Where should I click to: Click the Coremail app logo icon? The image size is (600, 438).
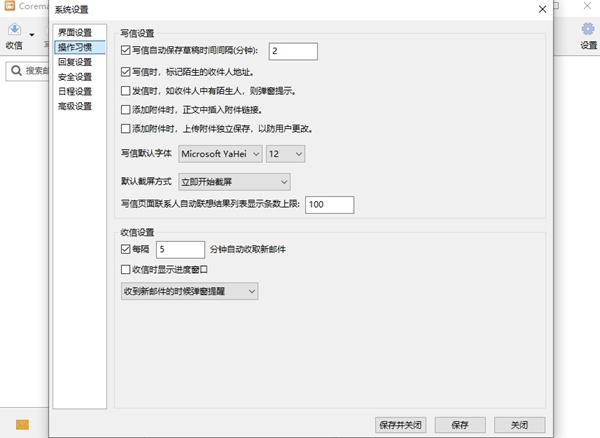click(x=10, y=6)
